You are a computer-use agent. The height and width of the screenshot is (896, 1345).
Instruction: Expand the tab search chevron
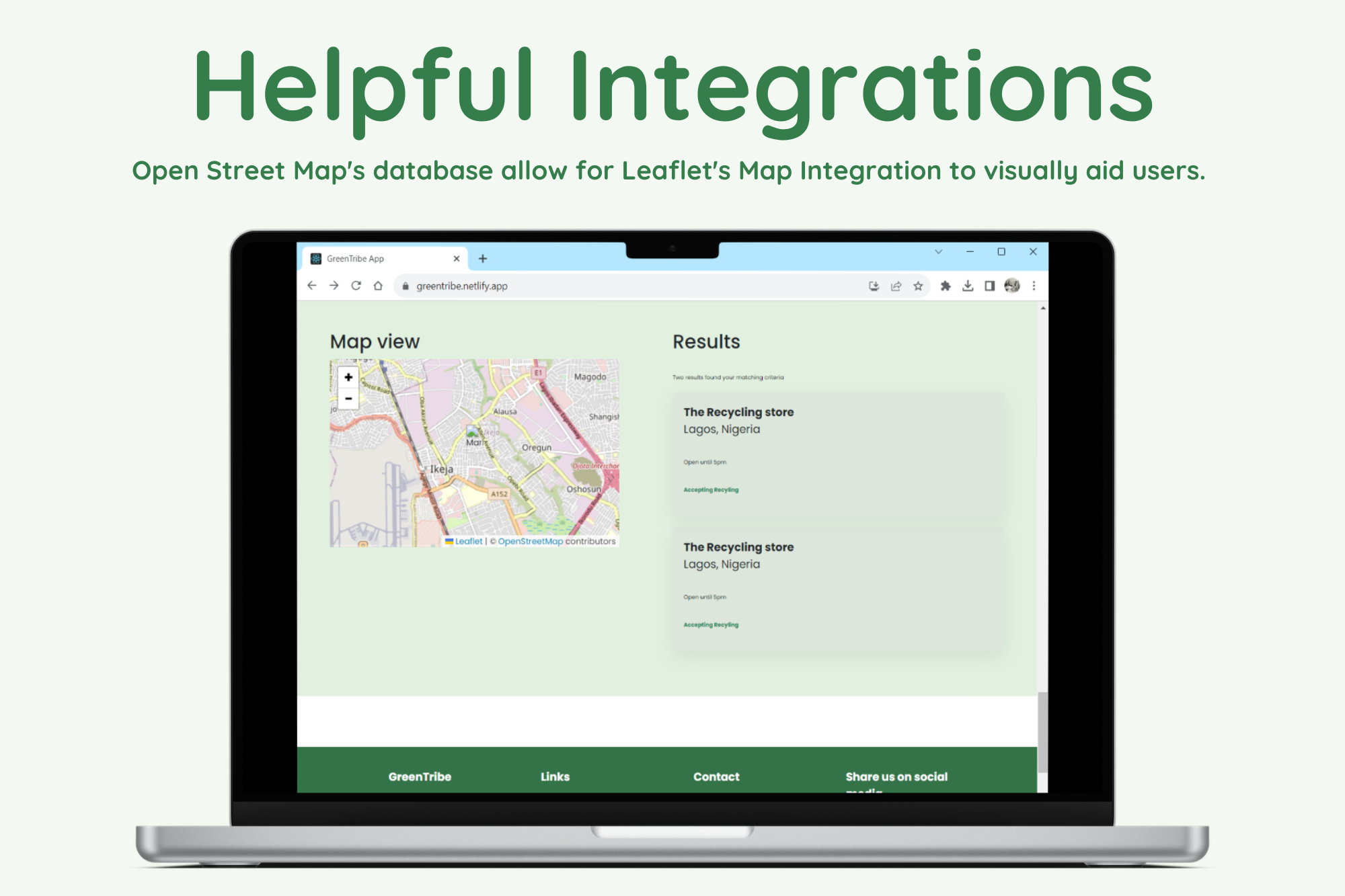939,252
